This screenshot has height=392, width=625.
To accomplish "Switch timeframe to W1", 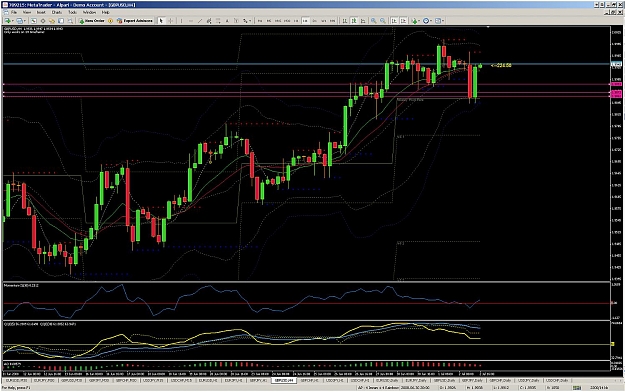I will 324,21.
